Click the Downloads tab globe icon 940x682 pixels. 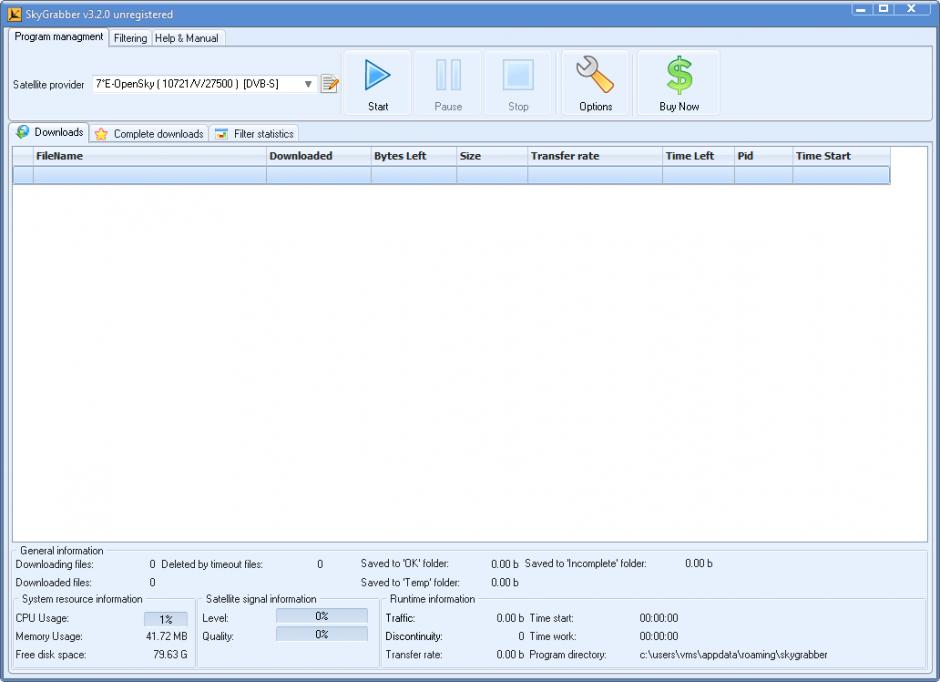[23, 132]
